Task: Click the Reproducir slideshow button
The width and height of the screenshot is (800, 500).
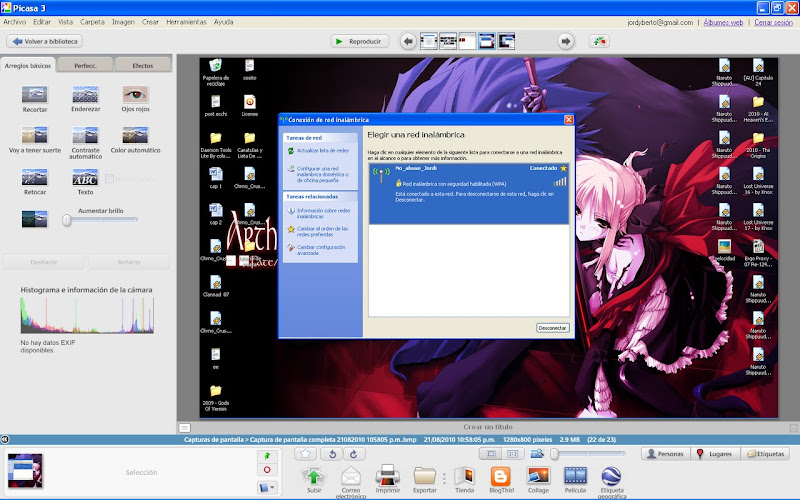Action: [360, 41]
